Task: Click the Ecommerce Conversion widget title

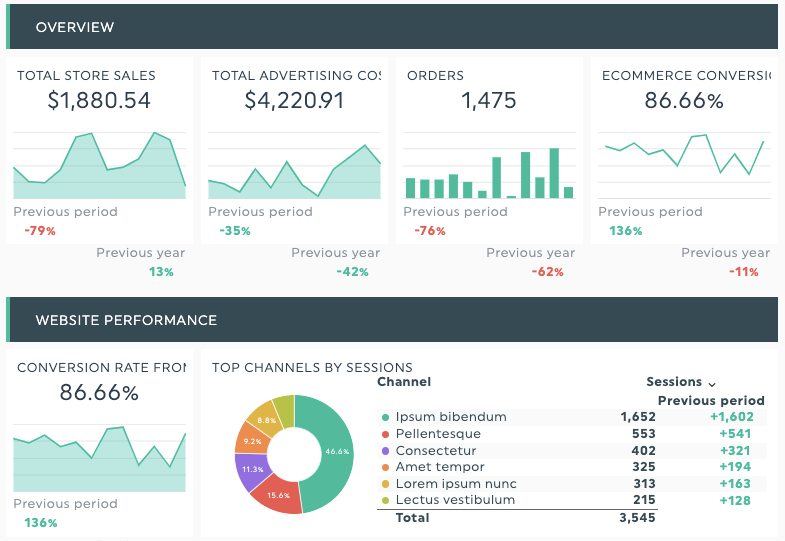Action: pyautogui.click(x=686, y=76)
